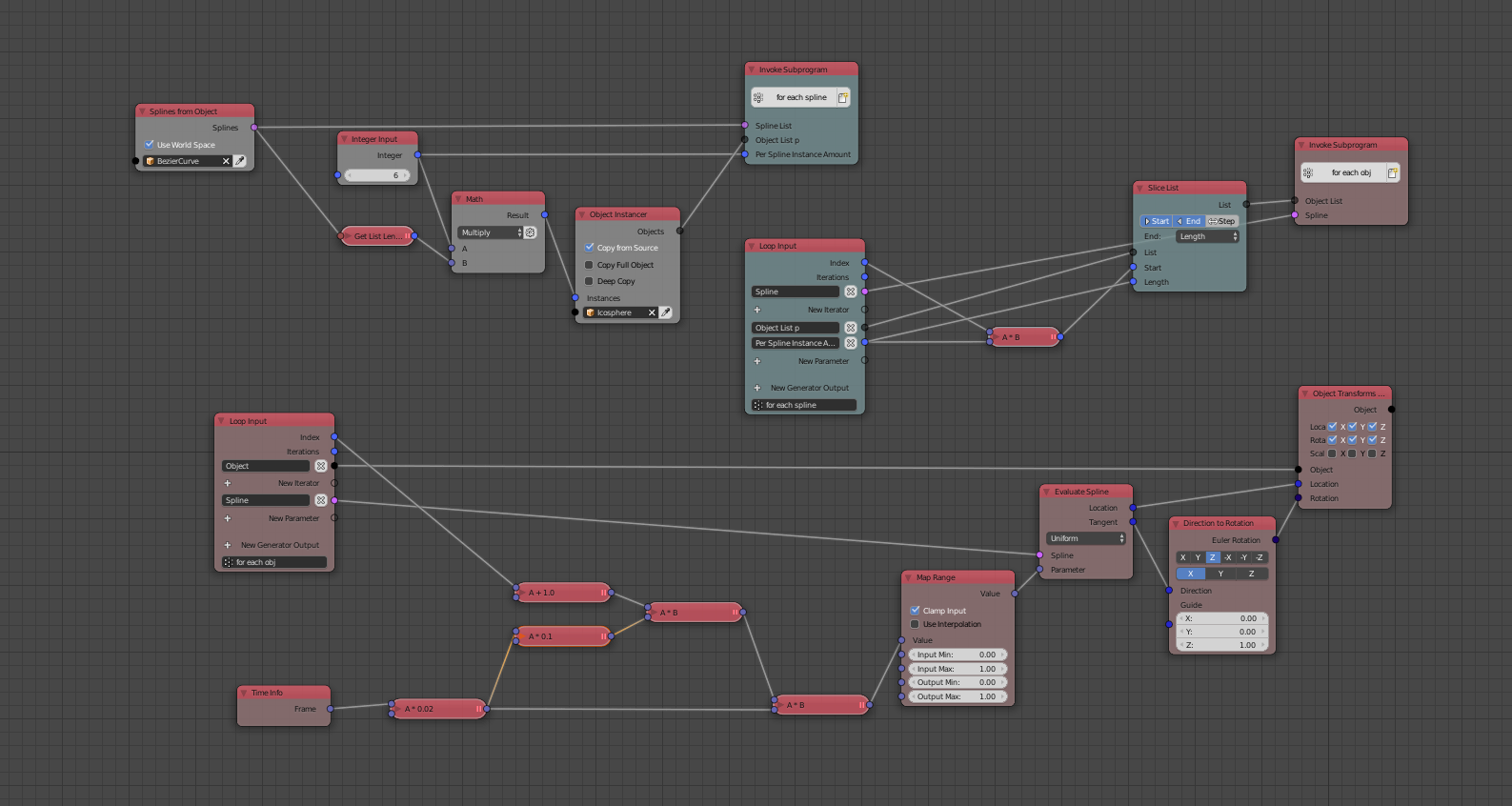Remove the Spline iterator in top Loop Input
The image size is (1512, 806).
(851, 292)
